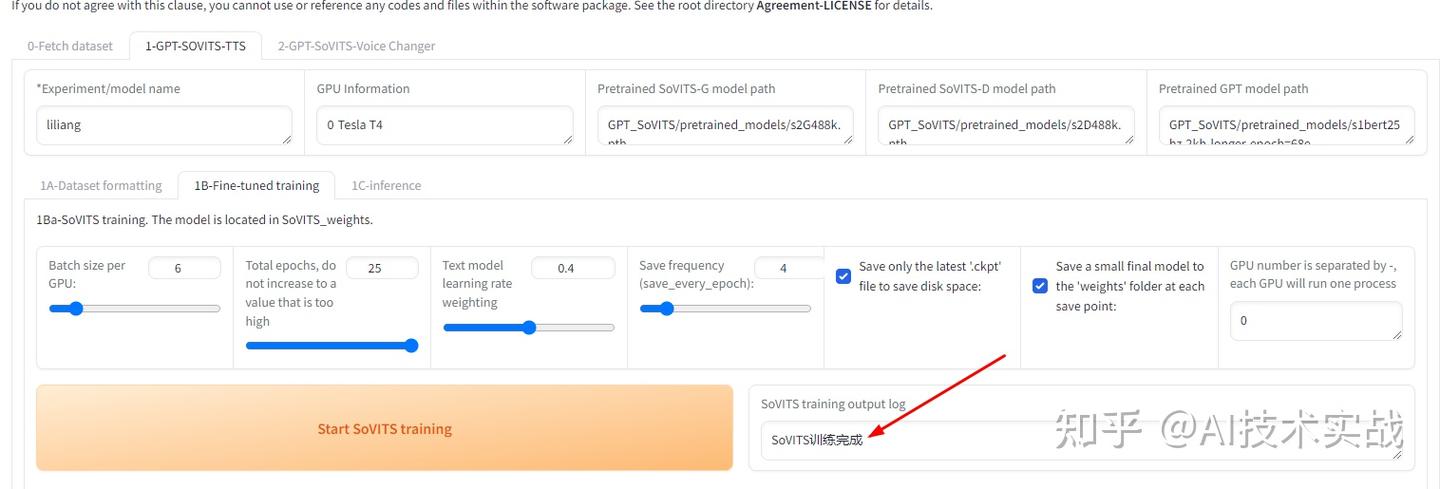Select the 1A-Dataset formatting tab

pos(101,185)
